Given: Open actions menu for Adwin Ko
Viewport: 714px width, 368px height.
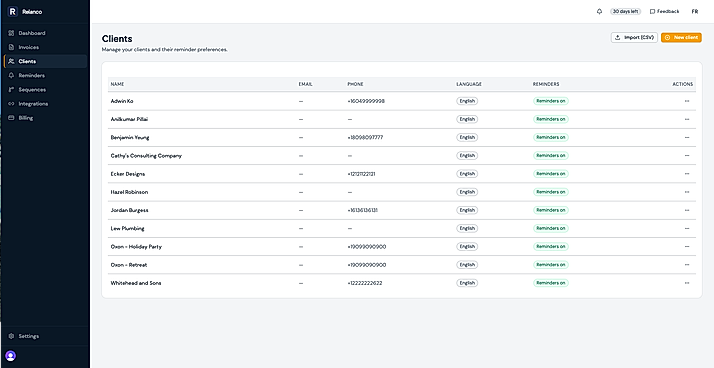Looking at the screenshot, I should tap(687, 101).
